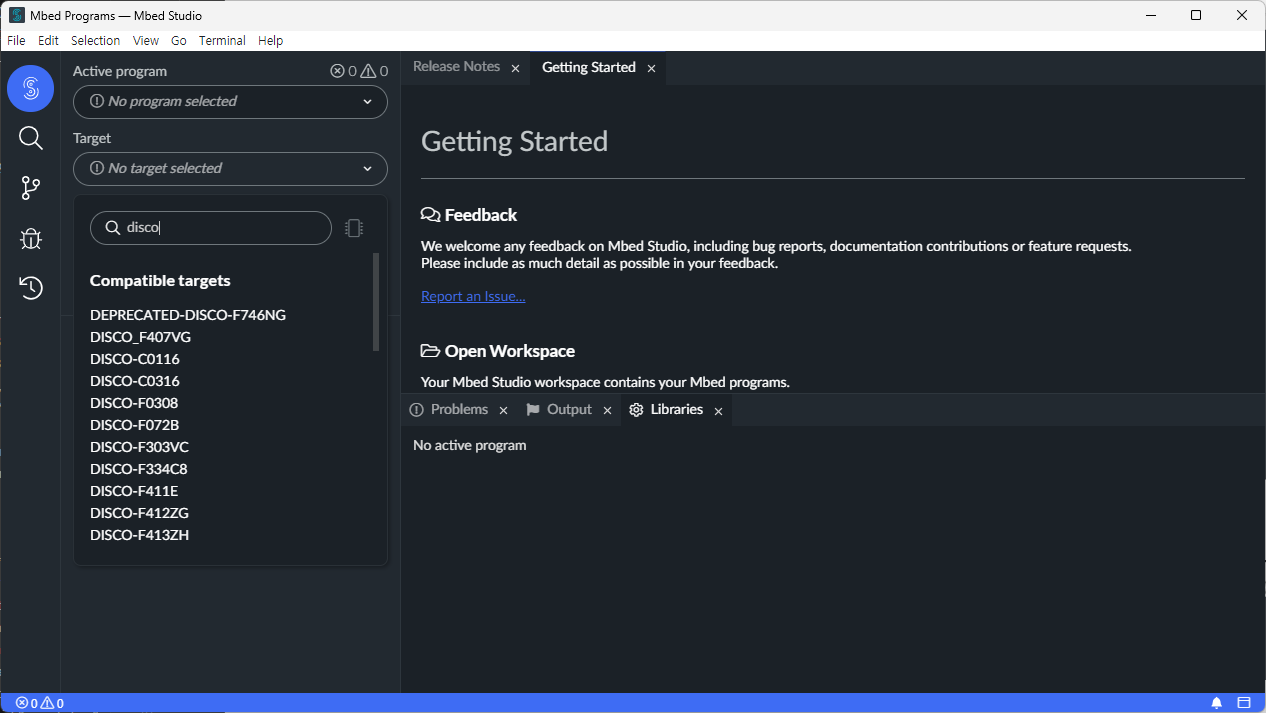Click the errors count icon beside Active program
Viewport: 1266px width, 713px height.
click(x=337, y=71)
